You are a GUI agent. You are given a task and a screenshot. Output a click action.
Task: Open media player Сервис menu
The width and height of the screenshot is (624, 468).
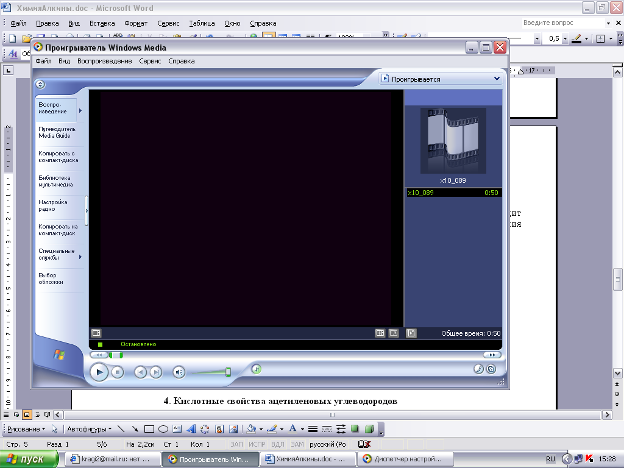coord(150,61)
